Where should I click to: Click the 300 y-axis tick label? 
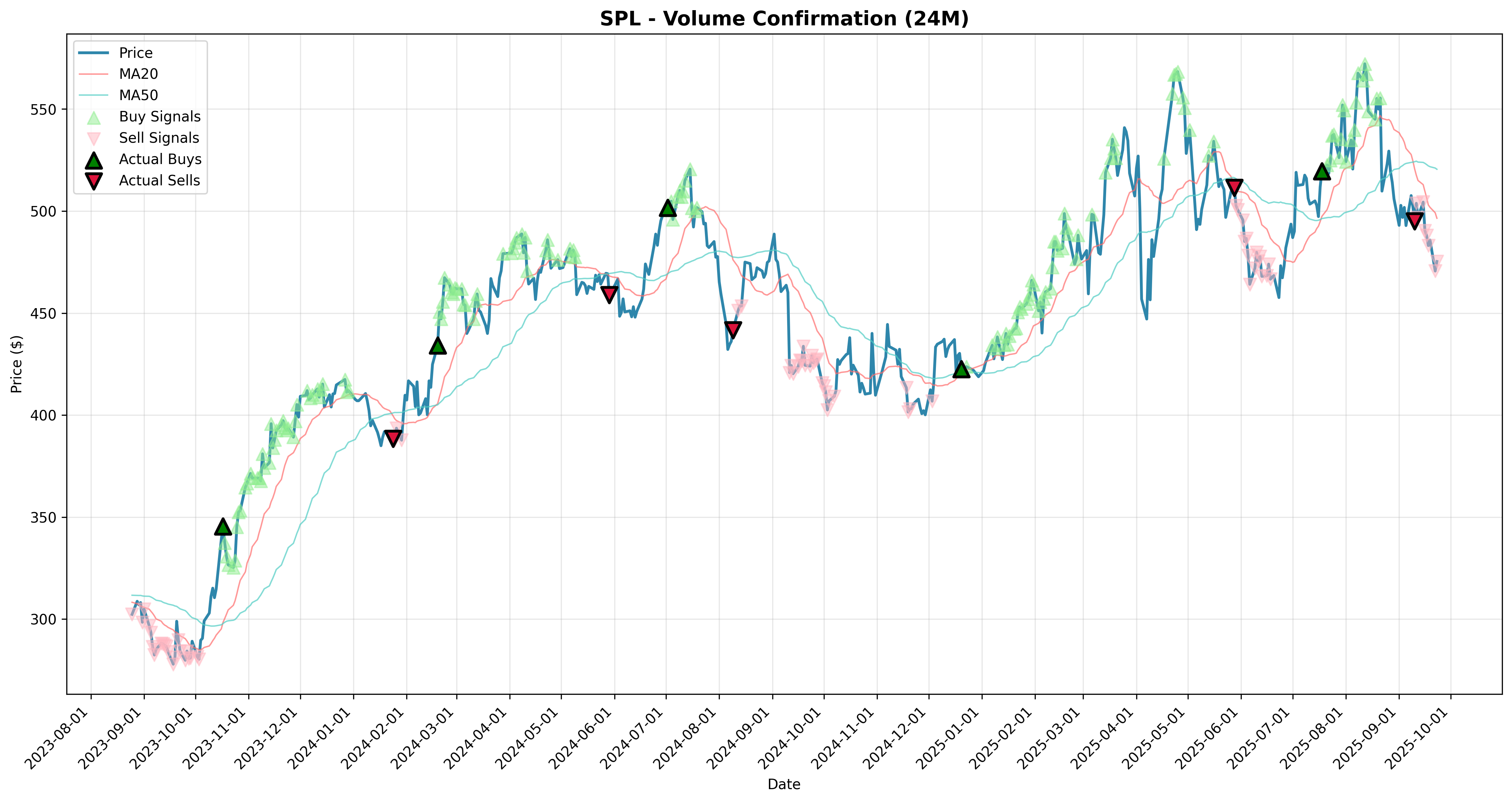point(43,619)
